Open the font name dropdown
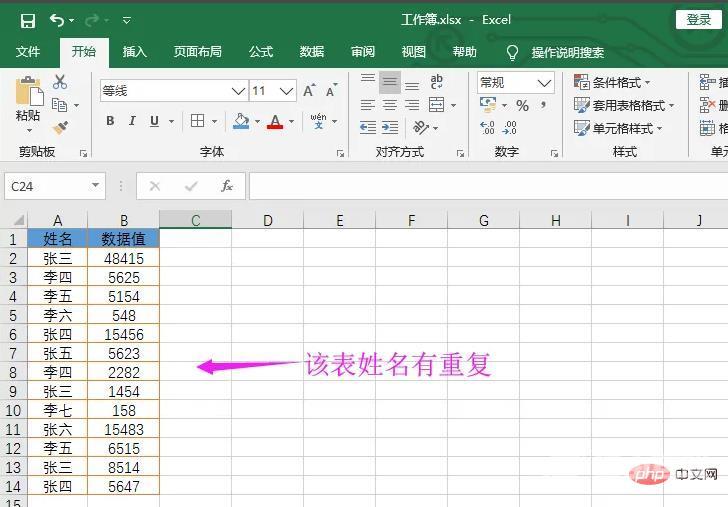The height and width of the screenshot is (507, 728). point(238,91)
